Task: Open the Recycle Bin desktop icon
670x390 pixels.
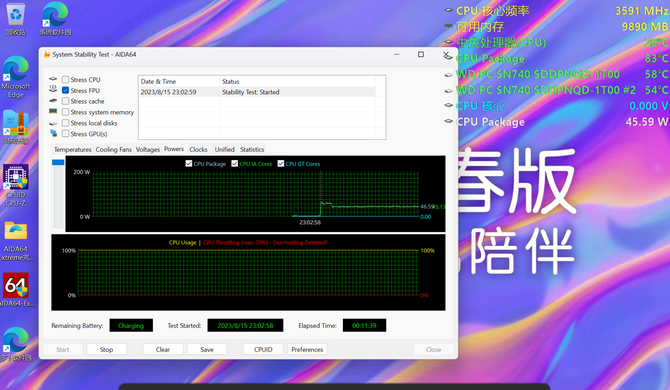Action: (16, 19)
